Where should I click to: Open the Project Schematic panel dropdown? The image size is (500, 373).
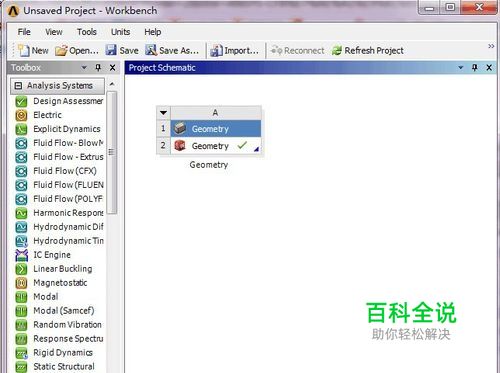coord(461,68)
